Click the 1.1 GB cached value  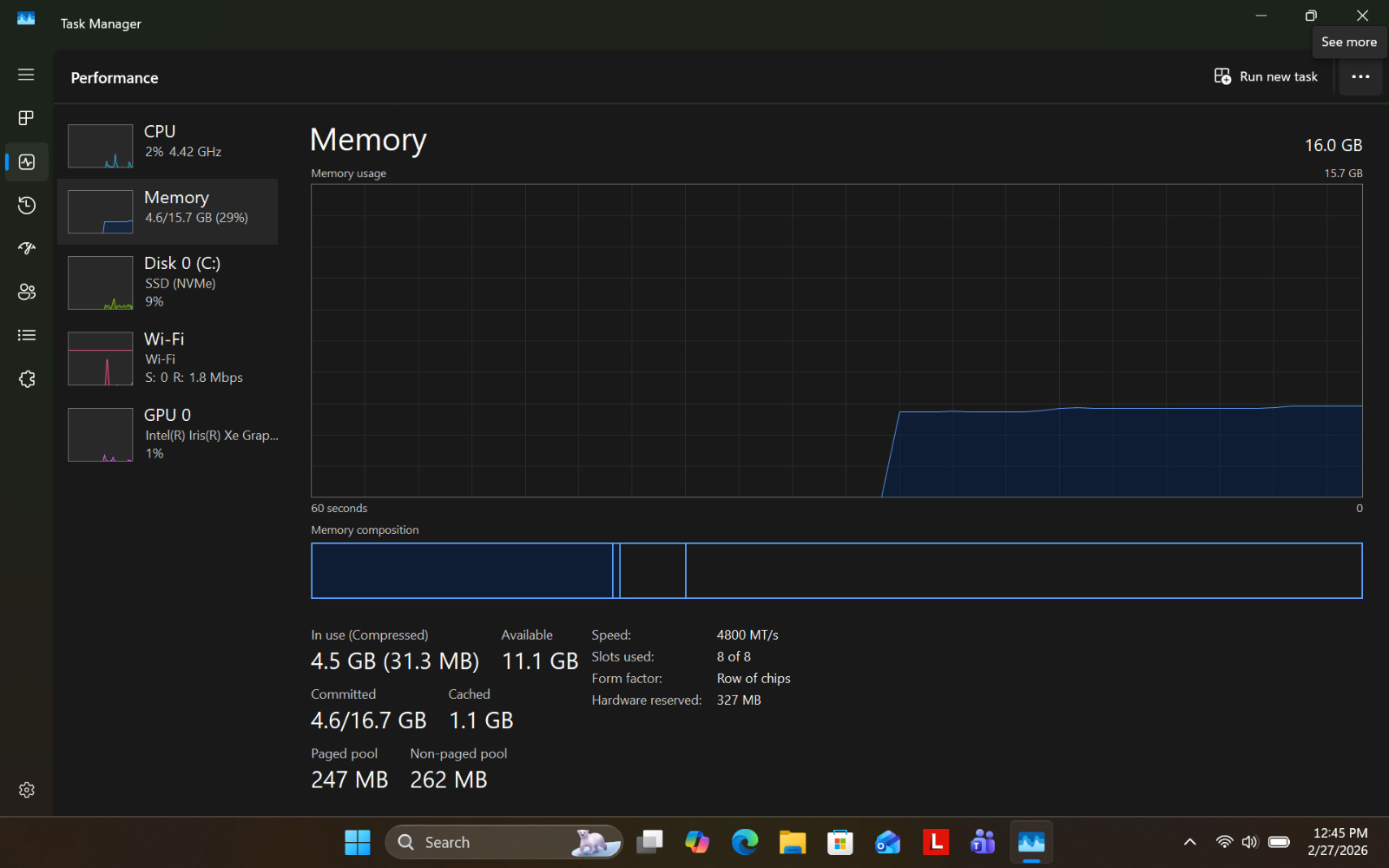481,720
